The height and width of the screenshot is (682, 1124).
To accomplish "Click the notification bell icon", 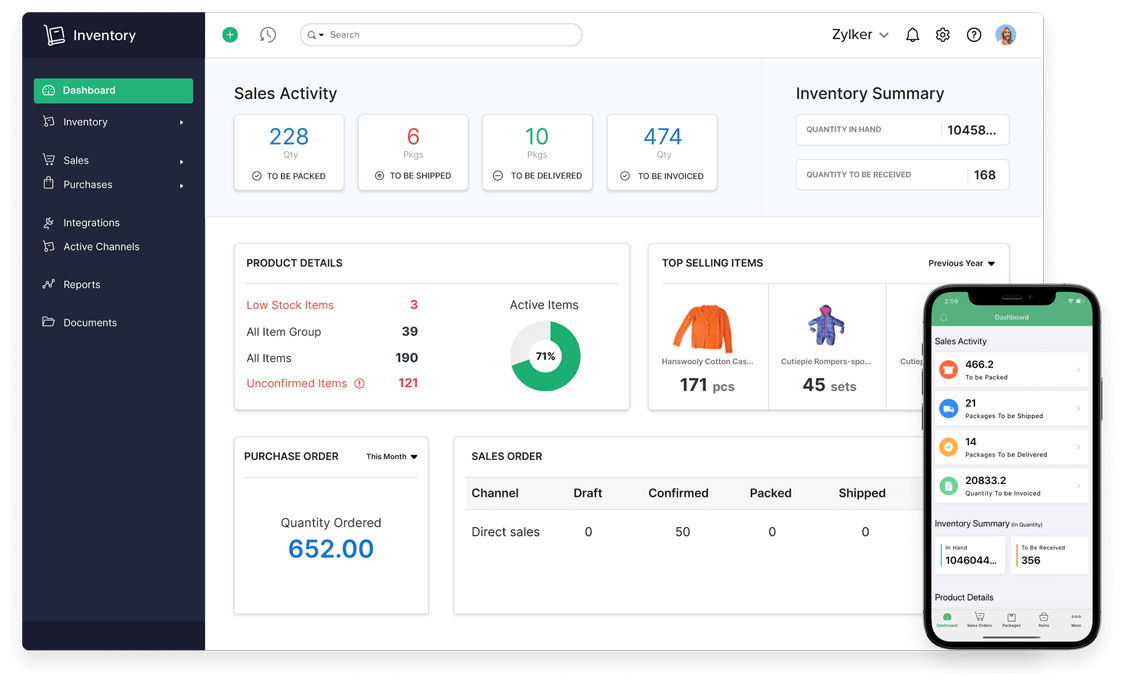I will 912,34.
